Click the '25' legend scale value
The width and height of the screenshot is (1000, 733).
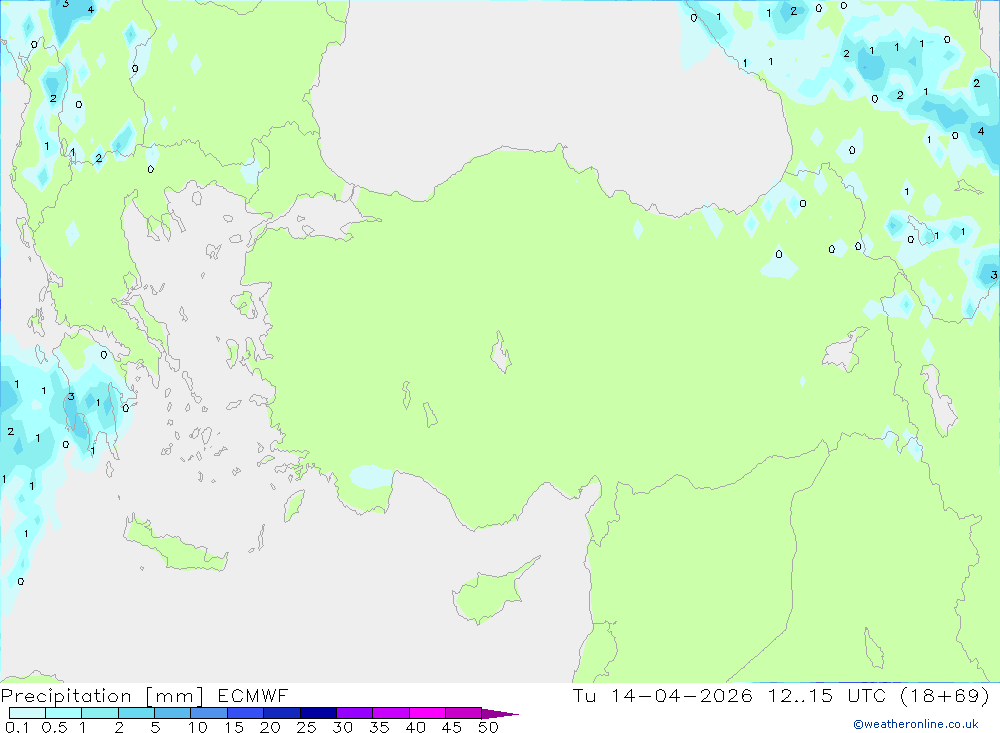coord(306,727)
